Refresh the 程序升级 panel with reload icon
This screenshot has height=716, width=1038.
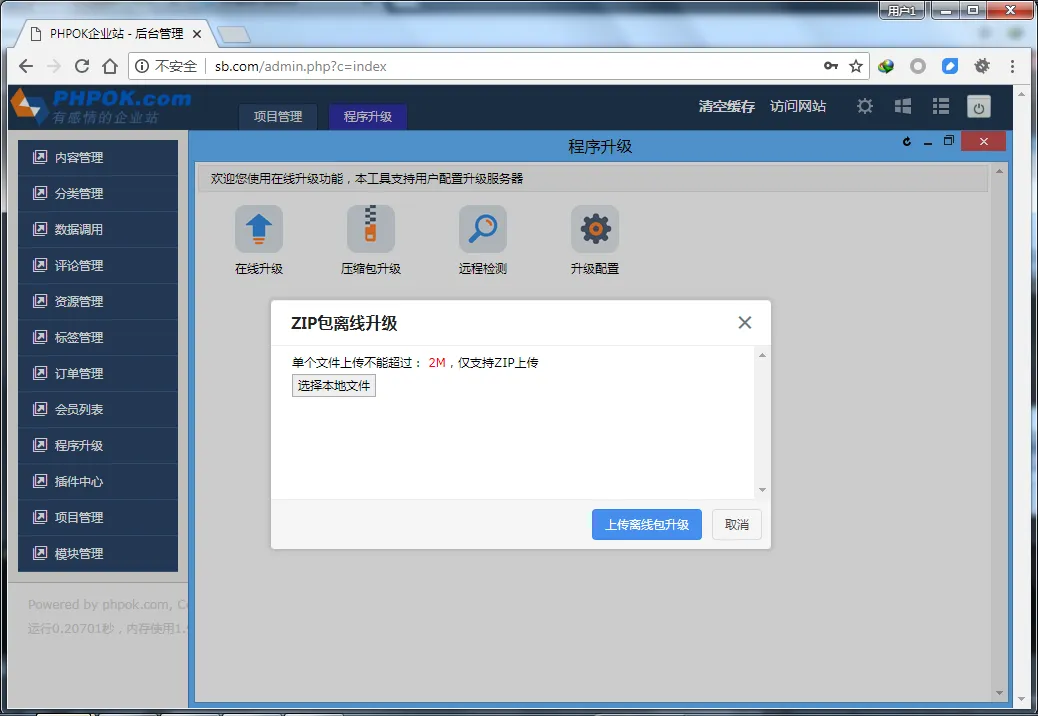click(907, 142)
